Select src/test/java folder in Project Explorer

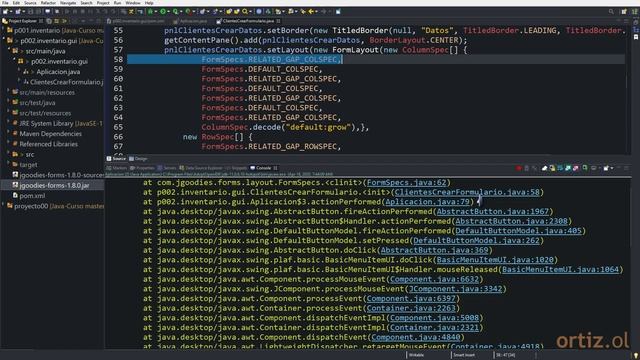coord(37,103)
